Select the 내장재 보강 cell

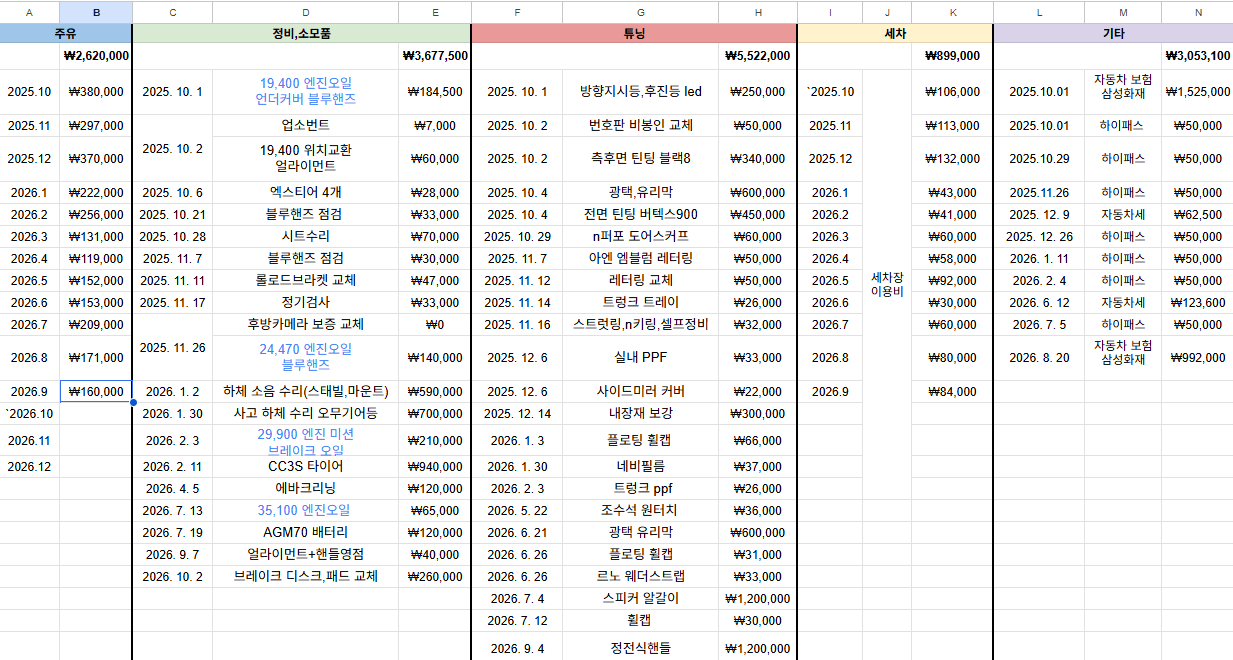[640, 414]
